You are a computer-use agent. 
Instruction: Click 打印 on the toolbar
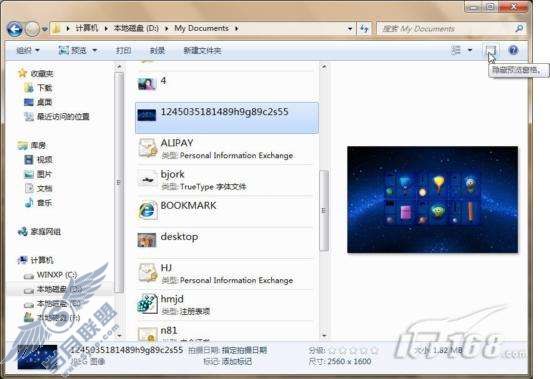coord(123,51)
